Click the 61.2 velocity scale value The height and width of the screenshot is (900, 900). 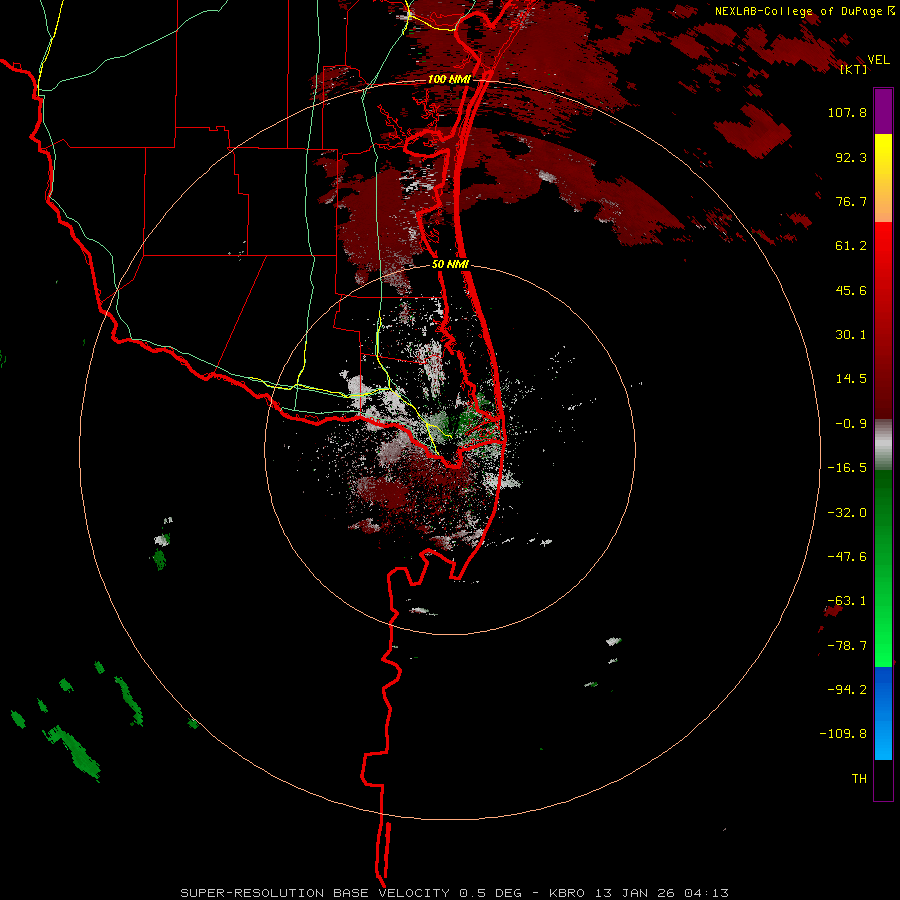tap(851, 246)
